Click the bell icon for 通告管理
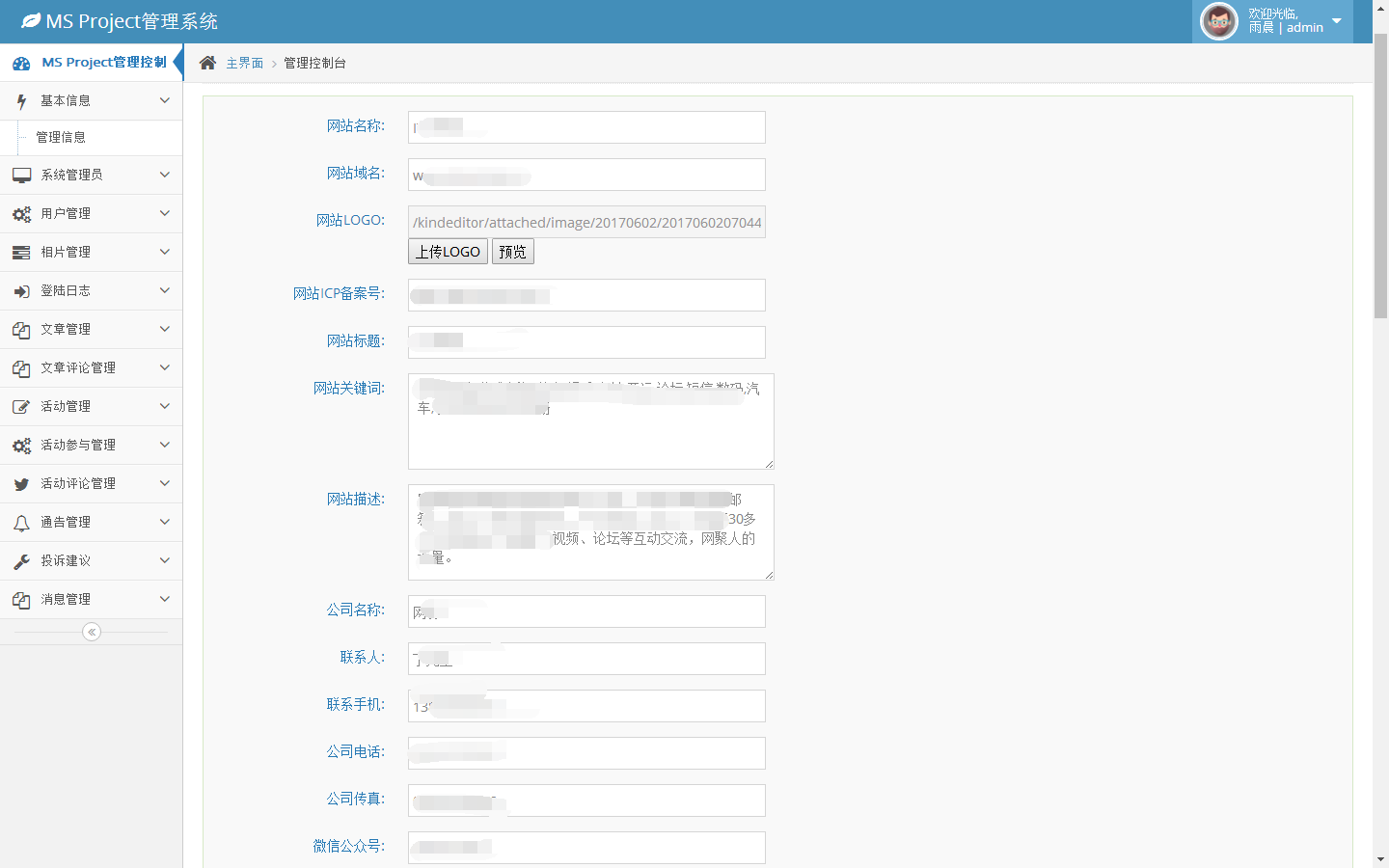This screenshot has width=1389, height=868. [21, 523]
